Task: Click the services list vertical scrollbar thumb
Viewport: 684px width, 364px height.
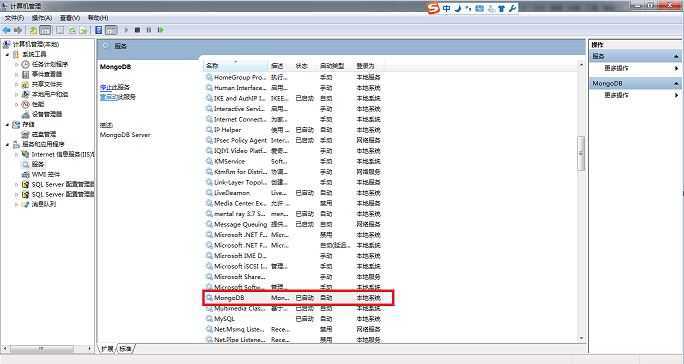Action: click(581, 153)
